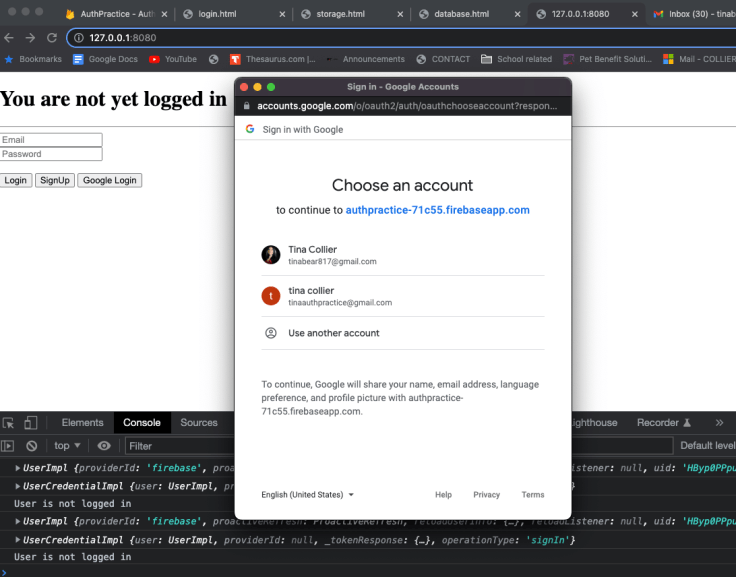Click Google logo in sign-in header
Image resolution: width=736 pixels, height=577 pixels.
pos(250,129)
